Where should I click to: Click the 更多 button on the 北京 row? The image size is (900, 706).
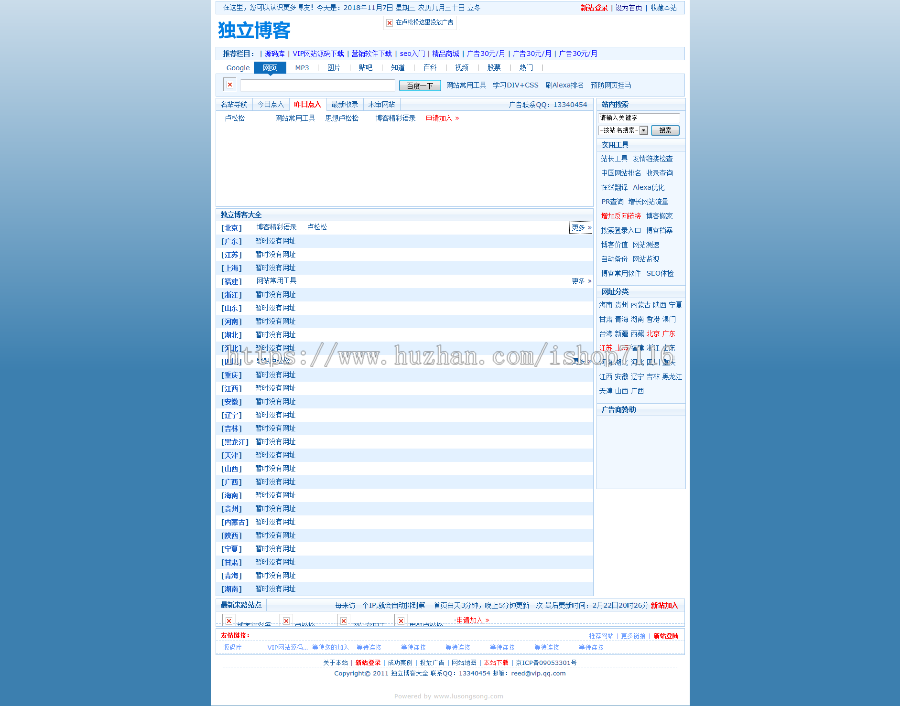[581, 228]
